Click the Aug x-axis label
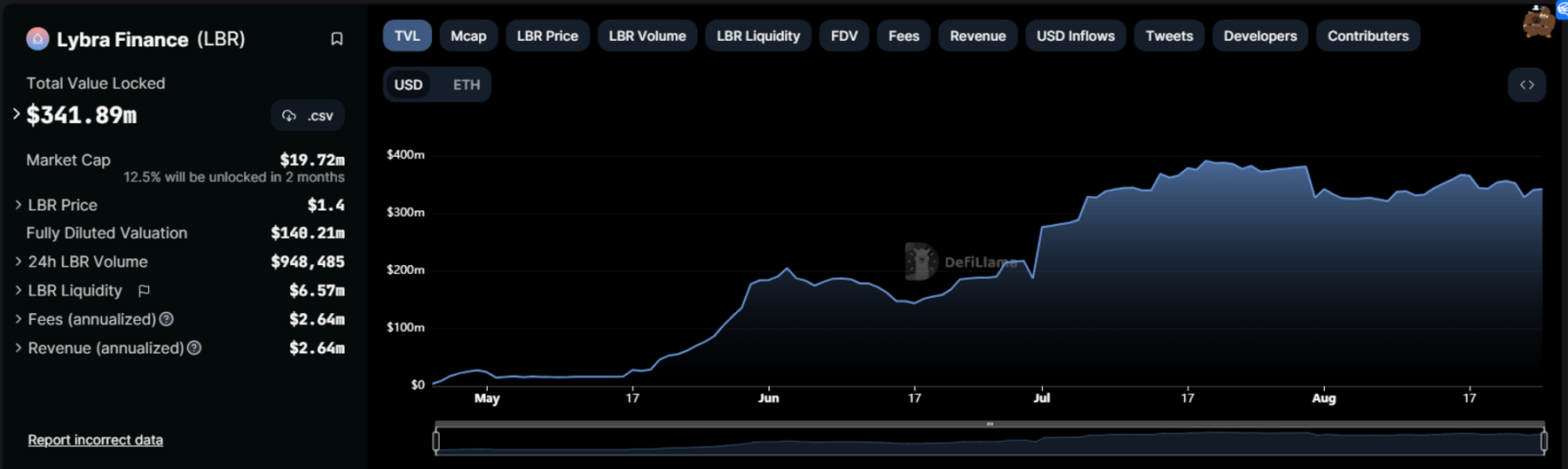This screenshot has height=469, width=1568. (1323, 398)
